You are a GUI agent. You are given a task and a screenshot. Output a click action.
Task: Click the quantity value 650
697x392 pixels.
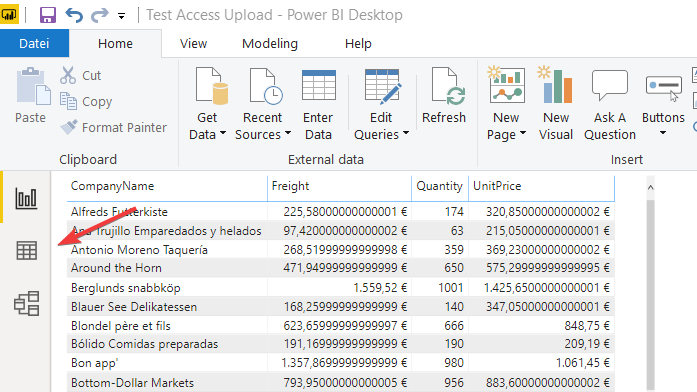pos(454,268)
